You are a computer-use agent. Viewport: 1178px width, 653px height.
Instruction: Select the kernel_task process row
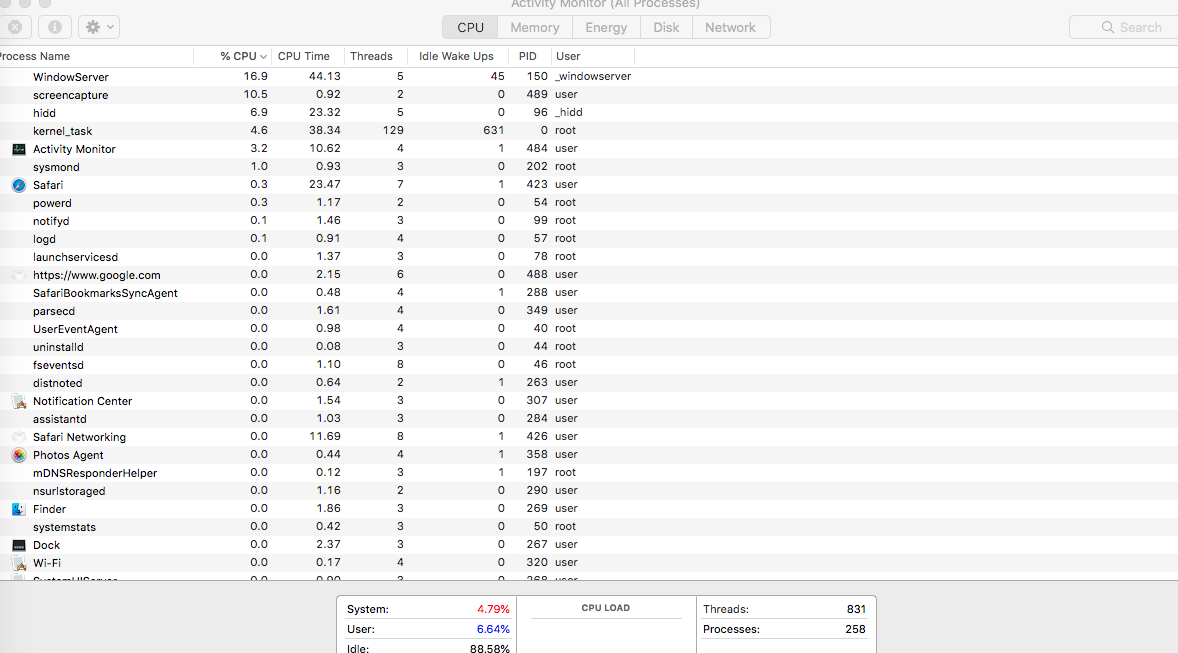click(589, 131)
